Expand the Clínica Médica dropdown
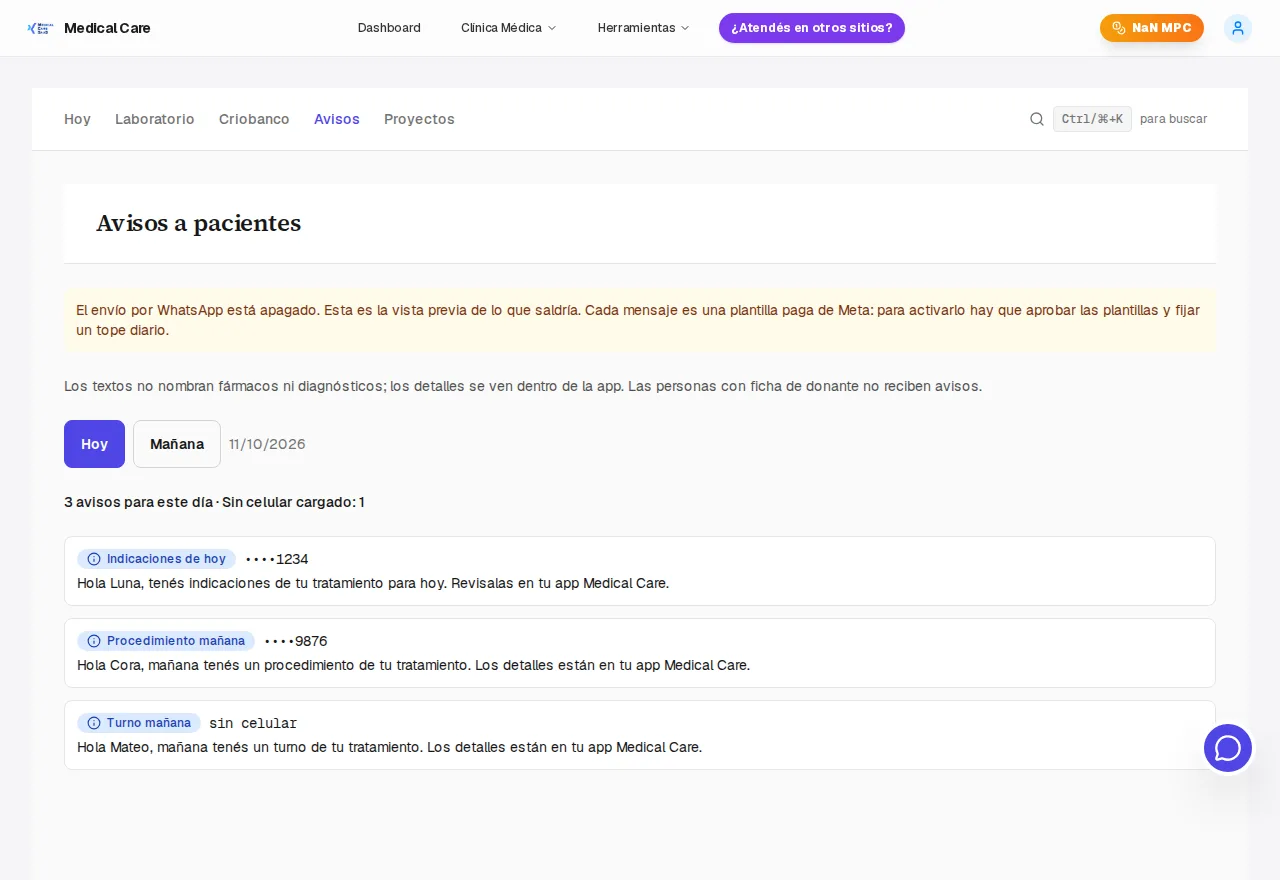 pos(508,28)
